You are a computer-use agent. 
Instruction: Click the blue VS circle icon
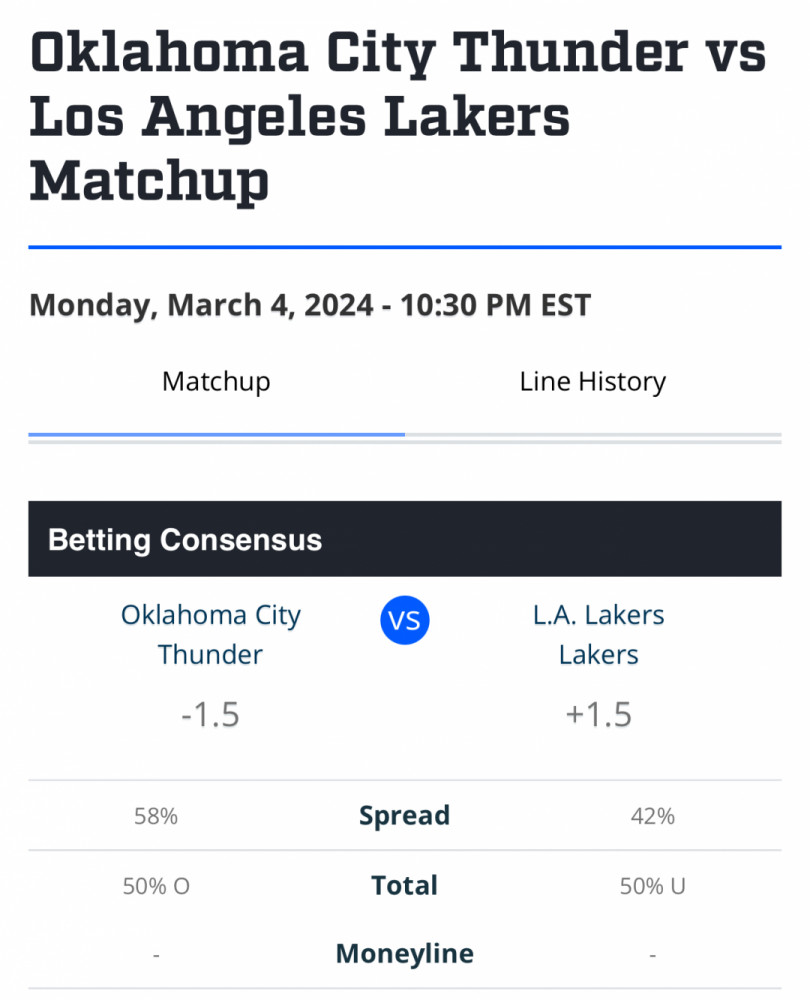(405, 621)
